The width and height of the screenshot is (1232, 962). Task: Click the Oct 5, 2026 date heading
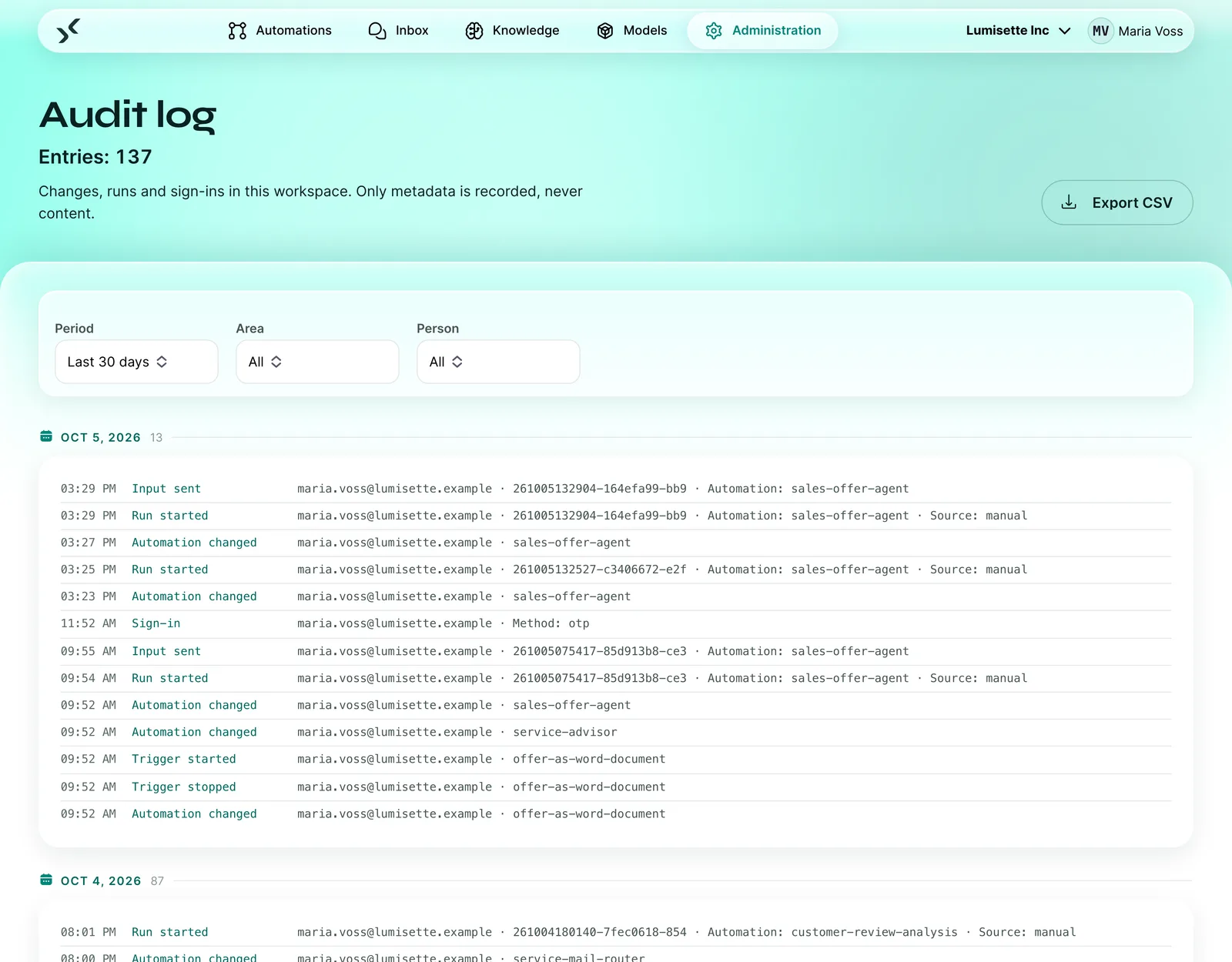click(x=101, y=437)
